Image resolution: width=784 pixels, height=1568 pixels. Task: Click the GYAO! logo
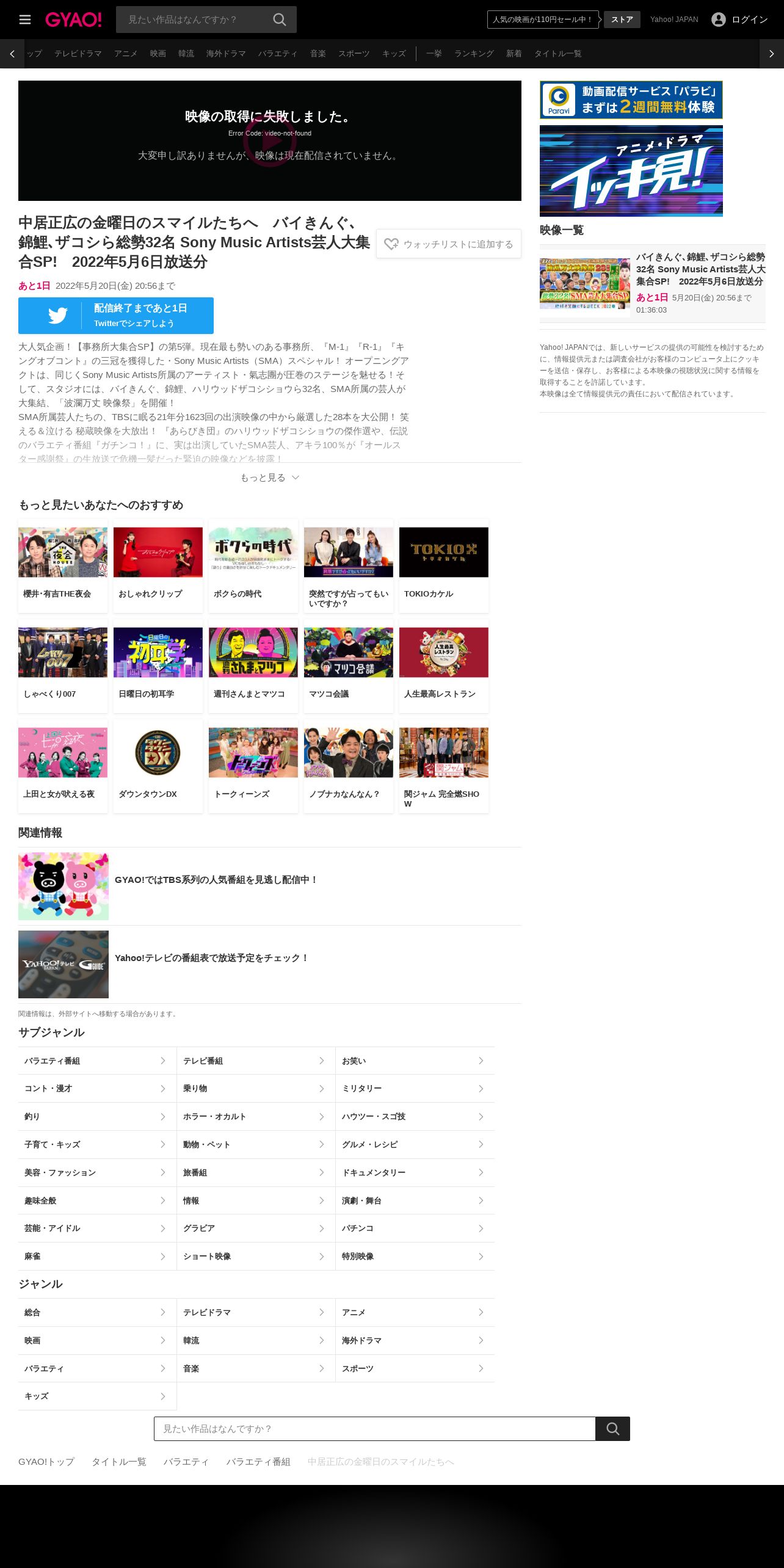click(73, 20)
